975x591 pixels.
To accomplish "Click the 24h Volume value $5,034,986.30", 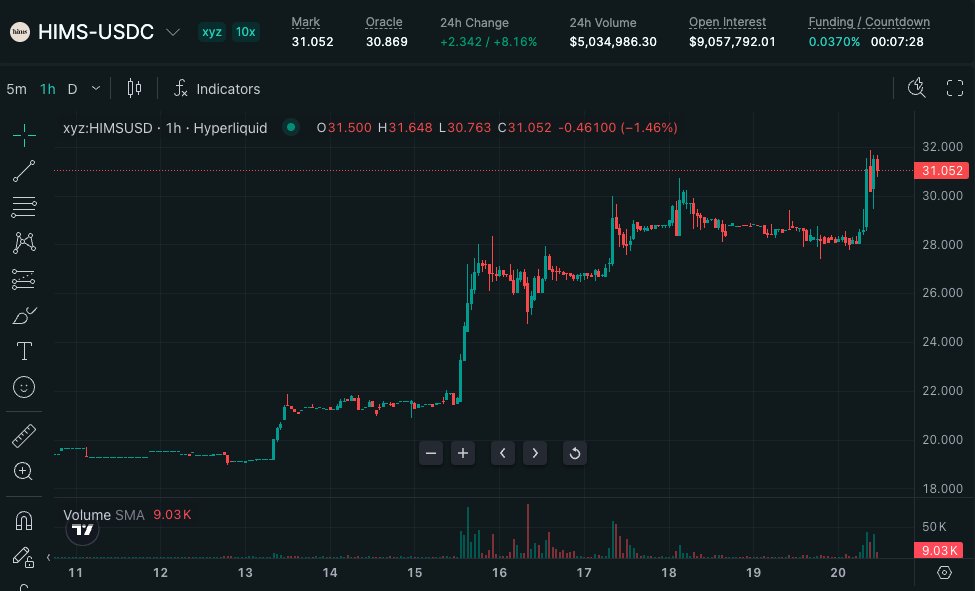I will 613,42.
